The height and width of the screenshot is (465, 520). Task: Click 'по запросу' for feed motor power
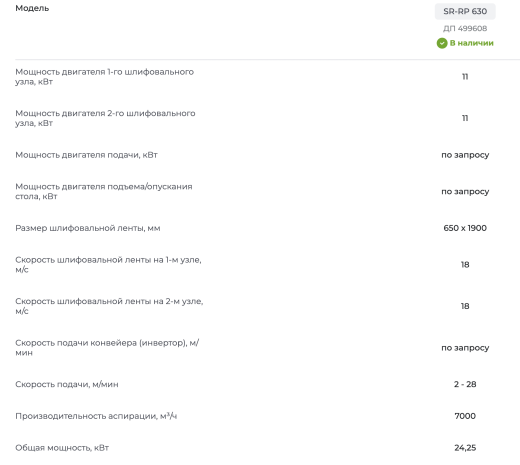(x=465, y=155)
